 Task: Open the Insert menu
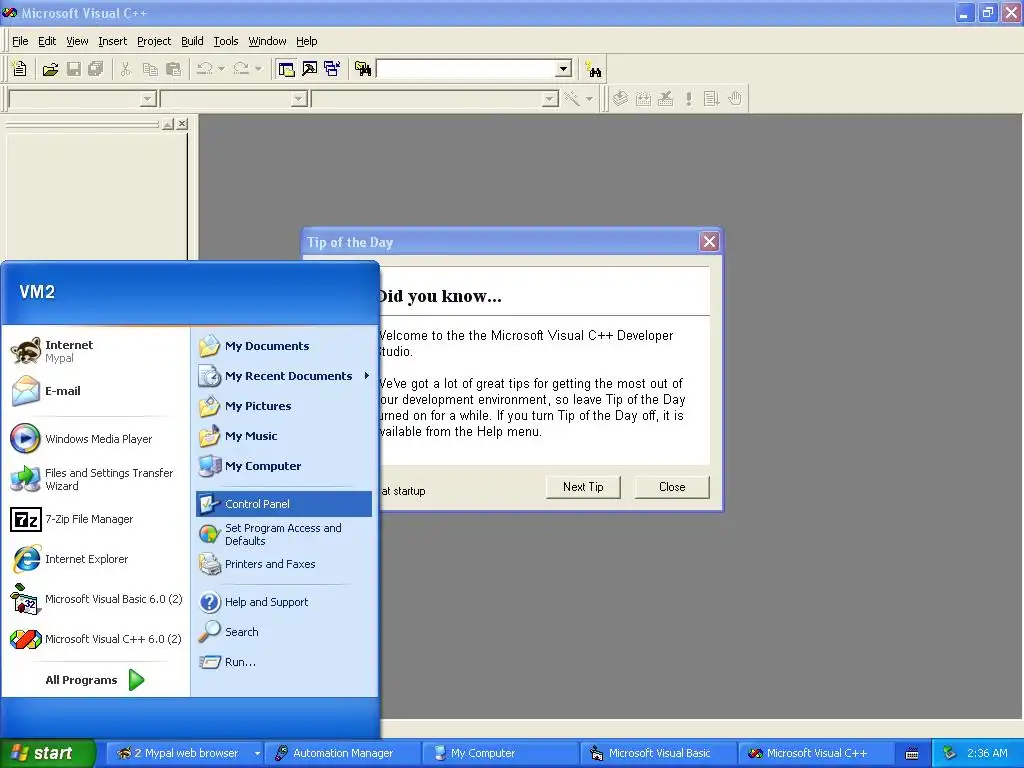tap(112, 41)
